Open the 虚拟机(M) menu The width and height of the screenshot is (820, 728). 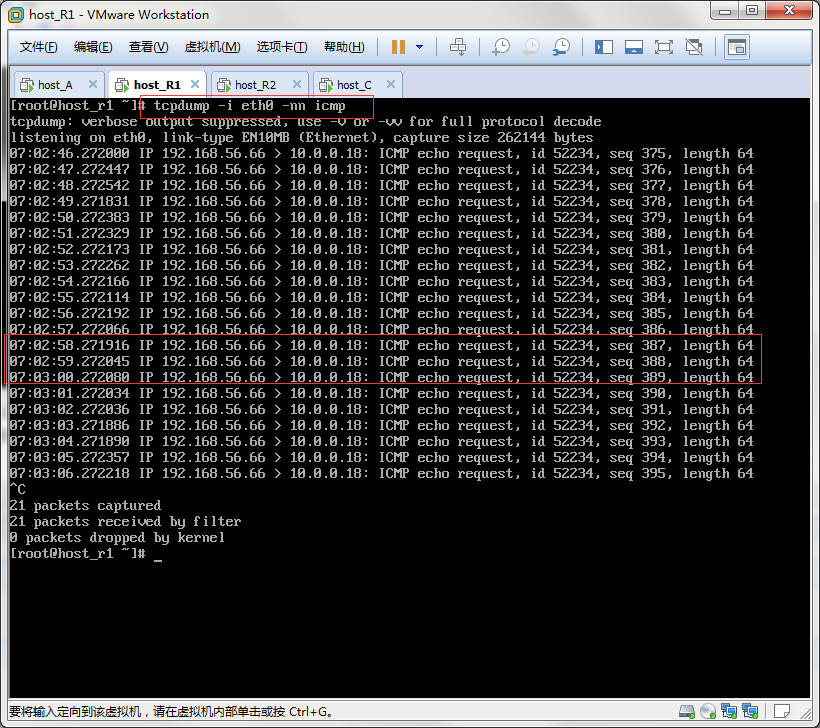point(212,47)
